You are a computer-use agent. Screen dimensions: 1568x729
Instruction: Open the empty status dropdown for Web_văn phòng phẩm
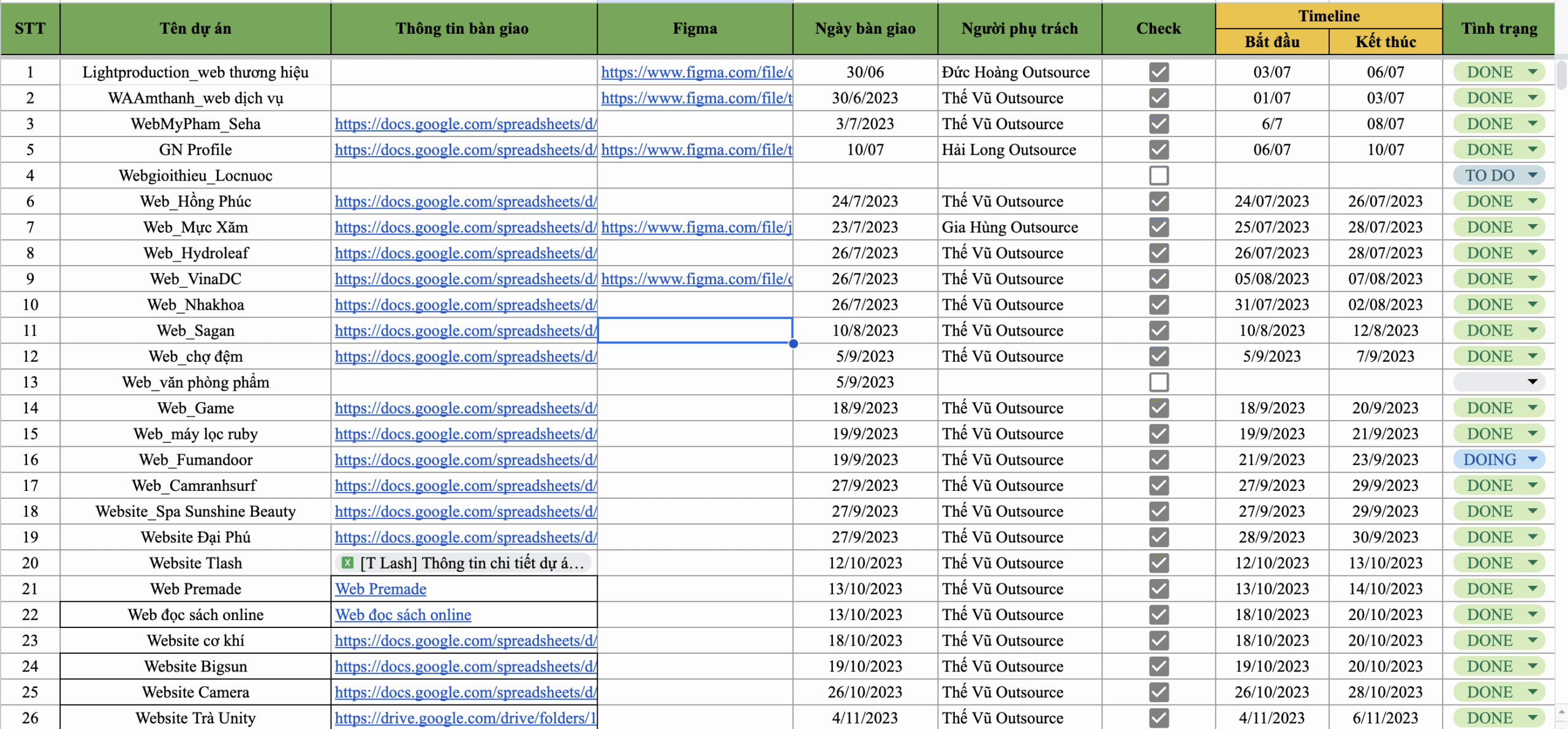[x=1532, y=382]
